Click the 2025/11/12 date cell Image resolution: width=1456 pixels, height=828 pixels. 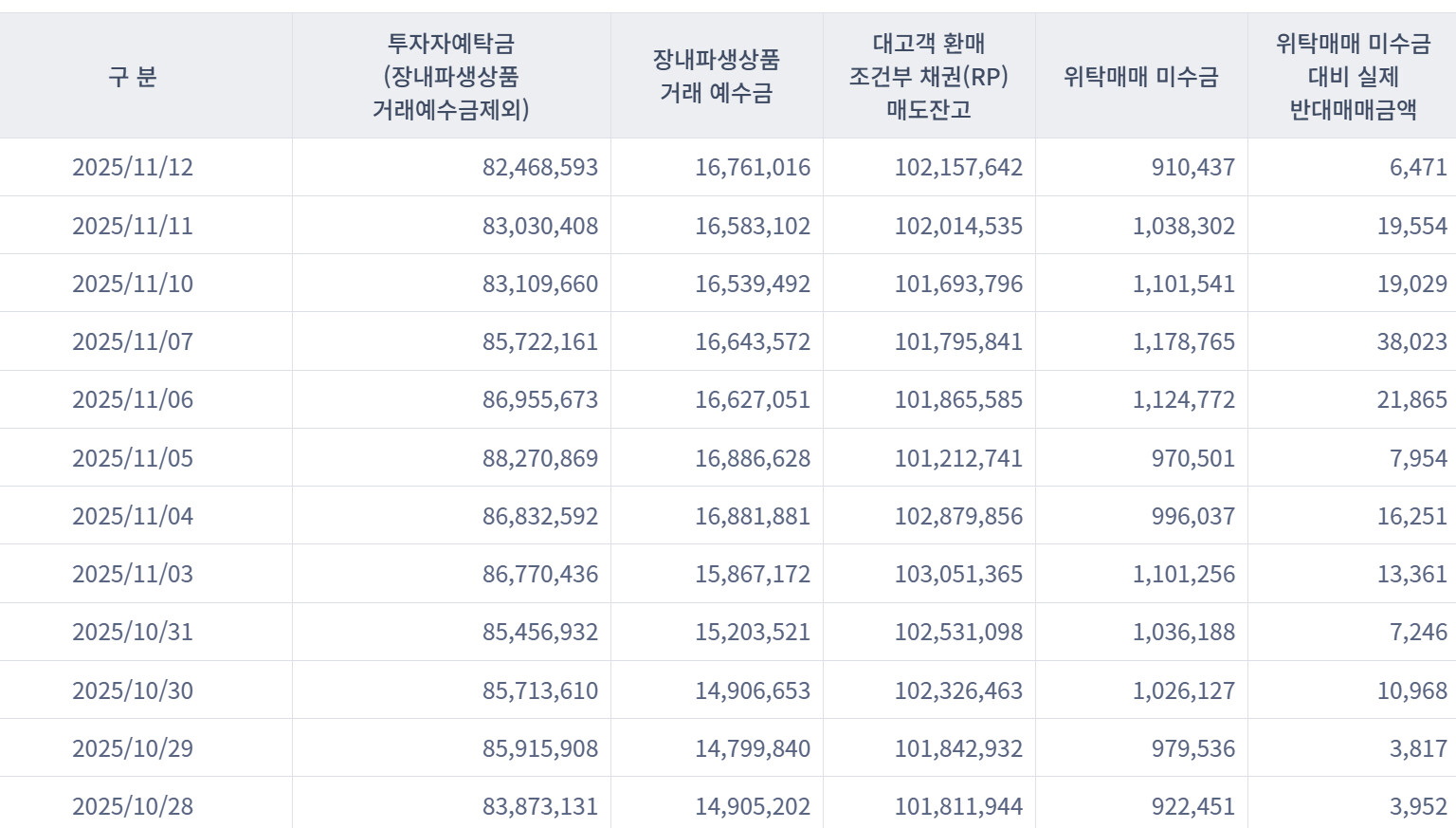133,168
